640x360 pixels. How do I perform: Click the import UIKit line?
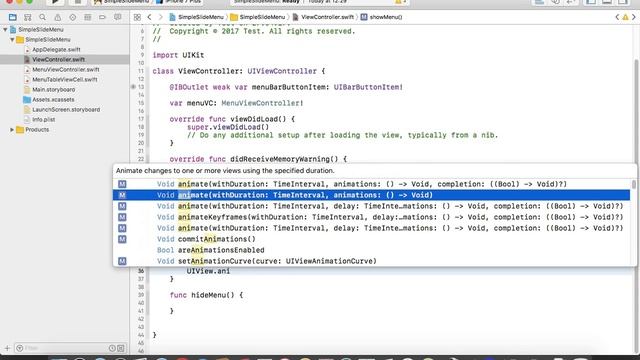[x=178, y=55]
